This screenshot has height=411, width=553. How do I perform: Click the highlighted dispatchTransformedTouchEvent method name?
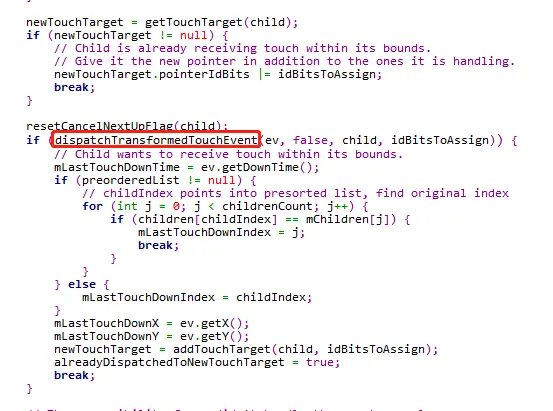coord(156,140)
